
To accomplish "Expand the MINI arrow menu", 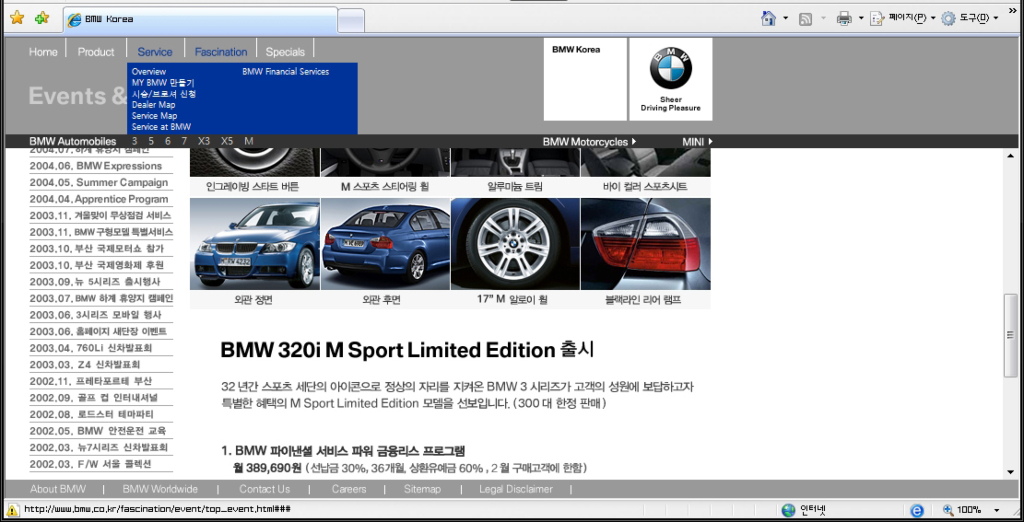I will [x=710, y=141].
